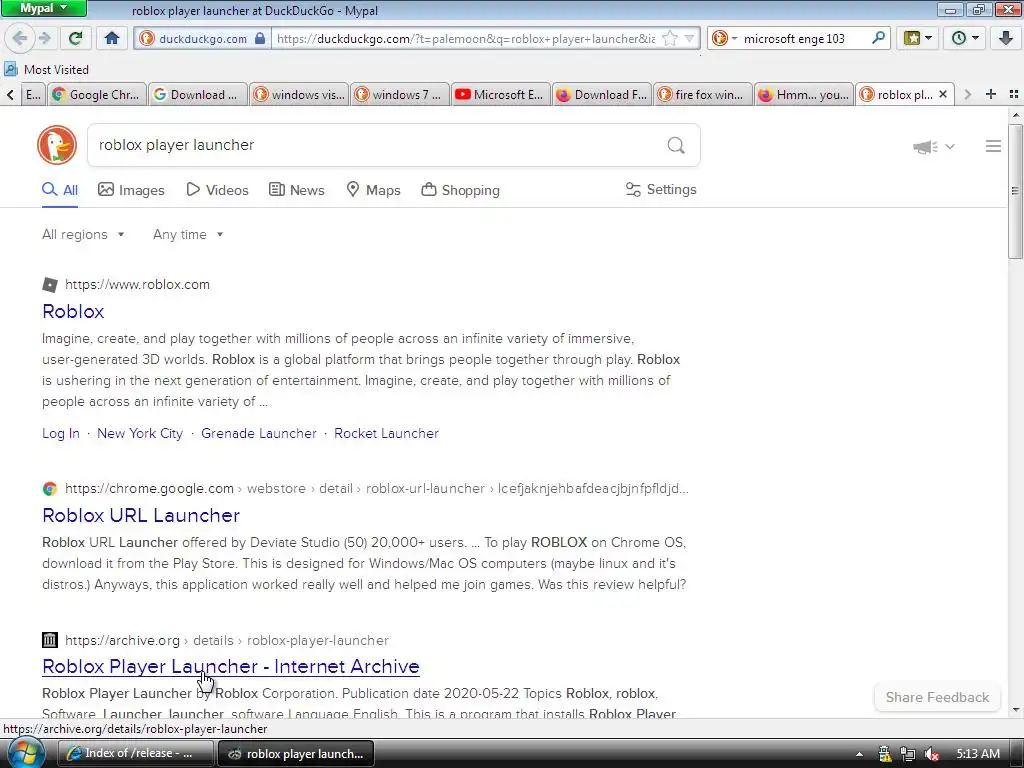Click the Most Visited bookmarks icon
The image size is (1024, 768).
tap(10, 69)
